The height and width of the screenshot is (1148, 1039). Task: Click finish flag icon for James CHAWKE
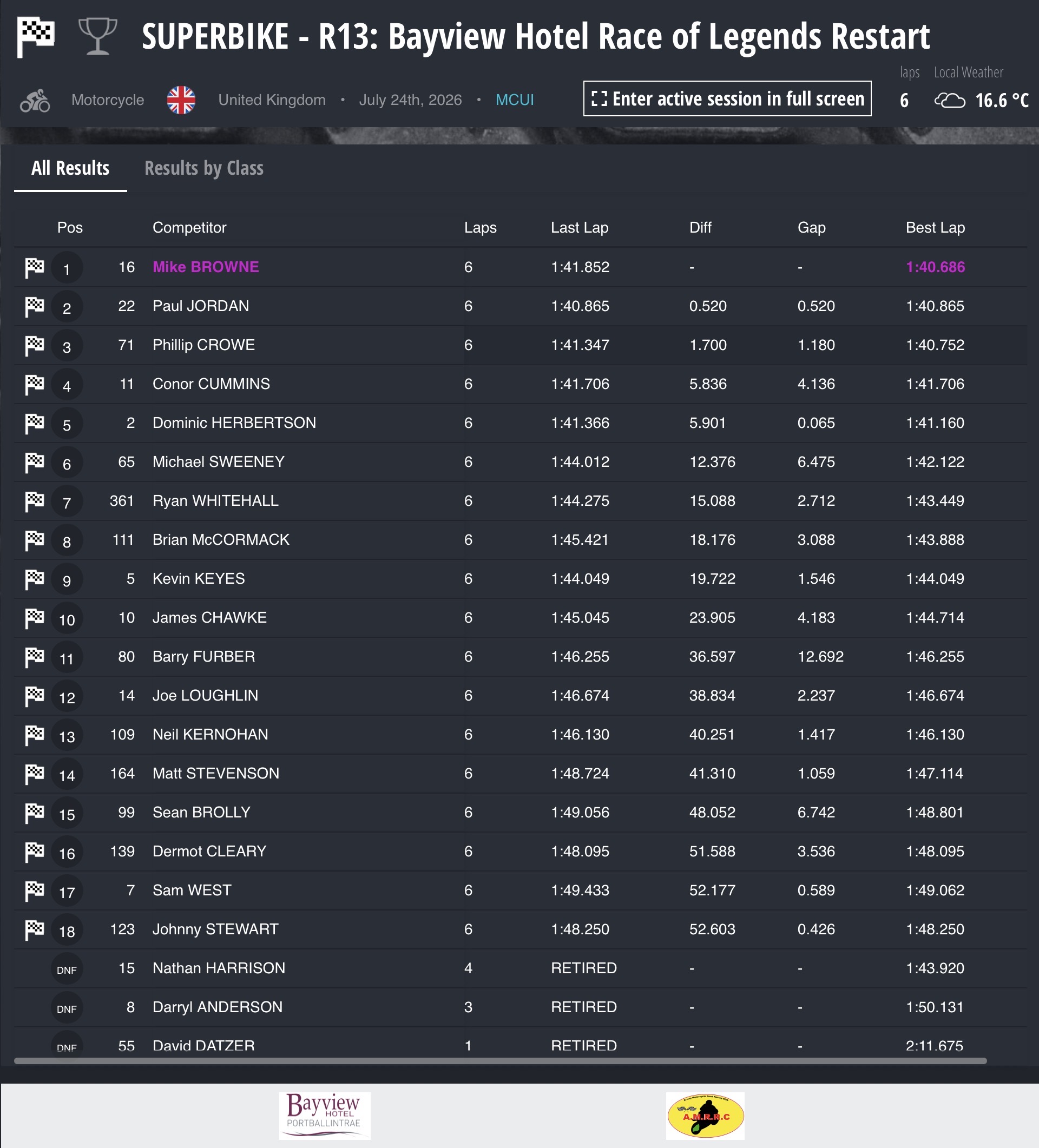tap(34, 618)
